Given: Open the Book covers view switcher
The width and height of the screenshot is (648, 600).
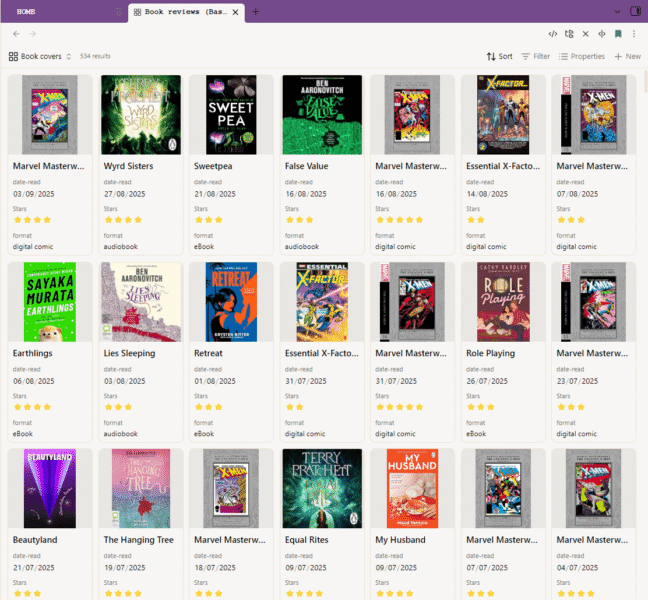Looking at the screenshot, I should tap(40, 57).
